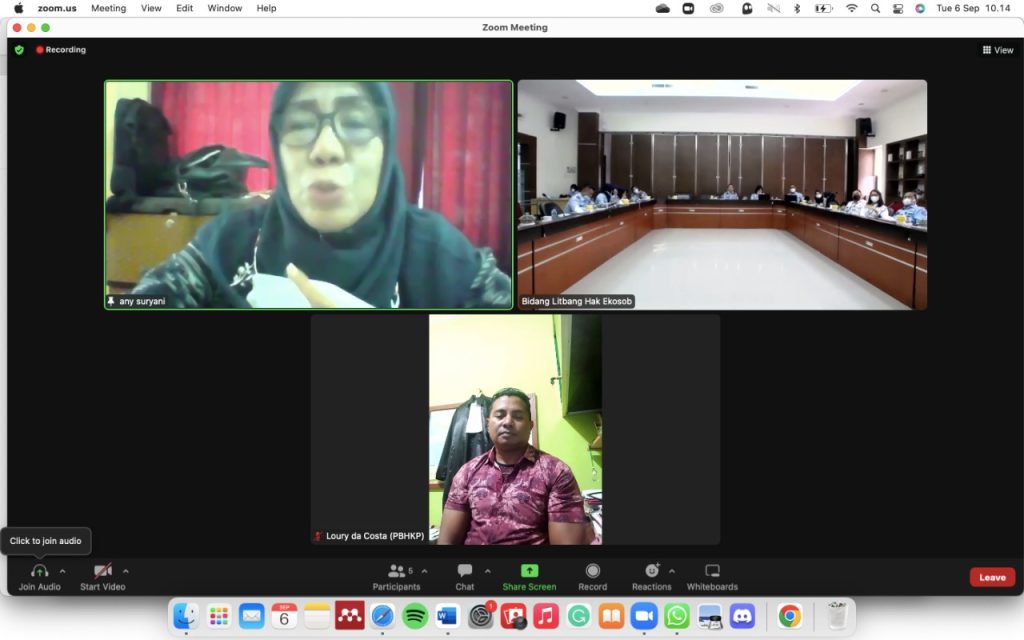The image size is (1024, 640).
Task: Expand the Reactions options caret
Action: (x=672, y=571)
